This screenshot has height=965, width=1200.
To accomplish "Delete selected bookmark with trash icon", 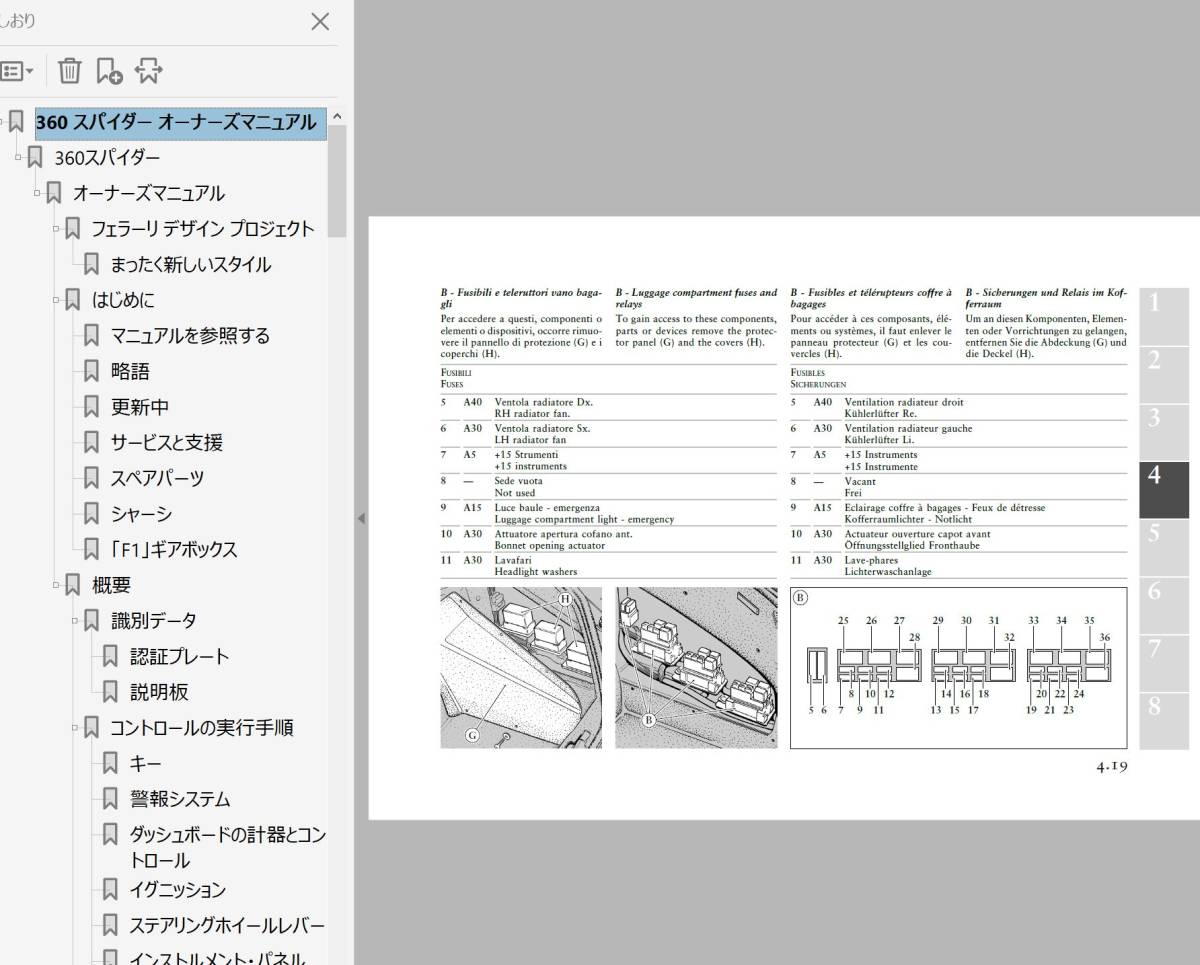I will point(69,70).
